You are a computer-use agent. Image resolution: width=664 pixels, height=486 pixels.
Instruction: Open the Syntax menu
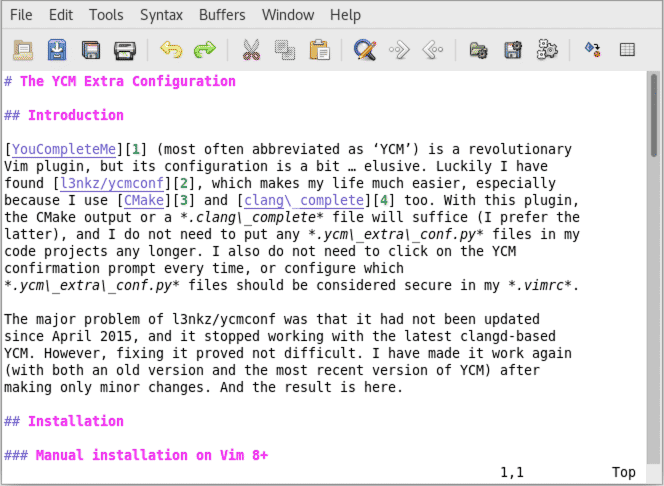(161, 15)
